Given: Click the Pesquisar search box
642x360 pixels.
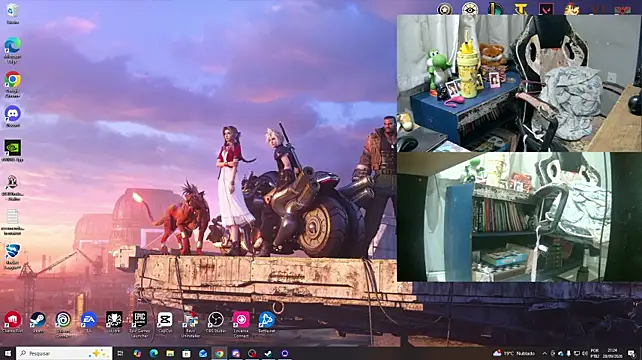Looking at the screenshot, I should coord(64,353).
